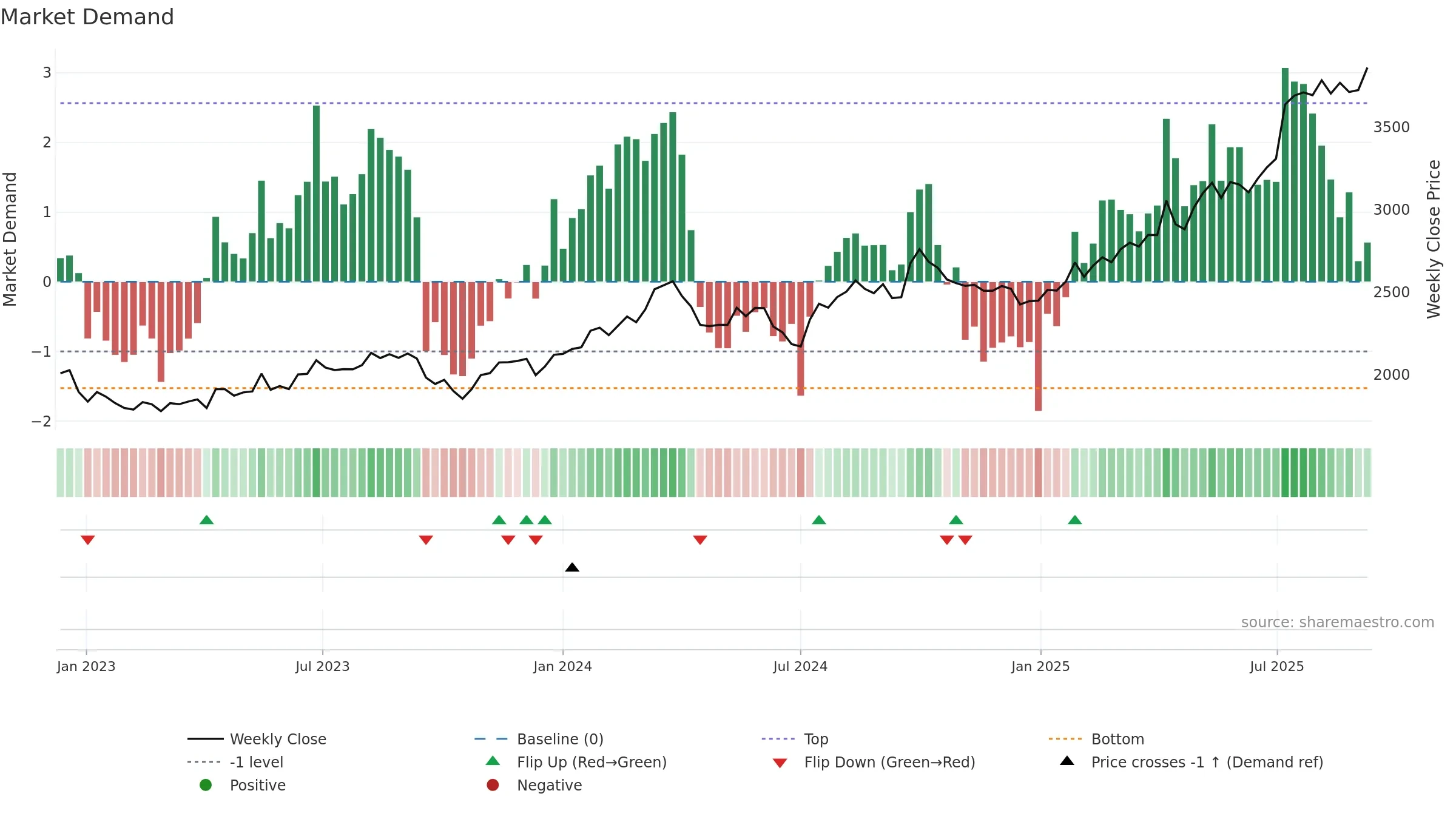This screenshot has height=819, width=1456.
Task: Click the red Flip Down legend triangle
Action: tap(780, 763)
